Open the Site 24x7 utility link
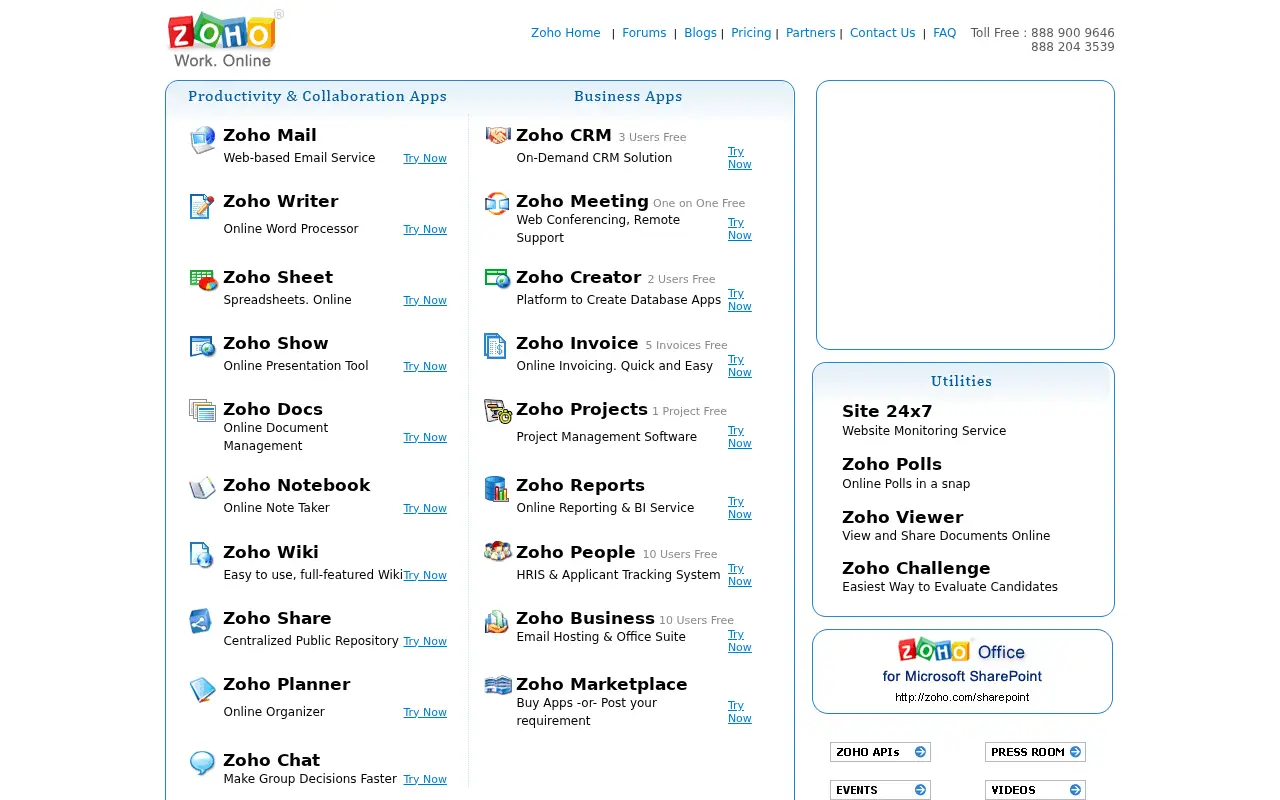 [x=887, y=411]
